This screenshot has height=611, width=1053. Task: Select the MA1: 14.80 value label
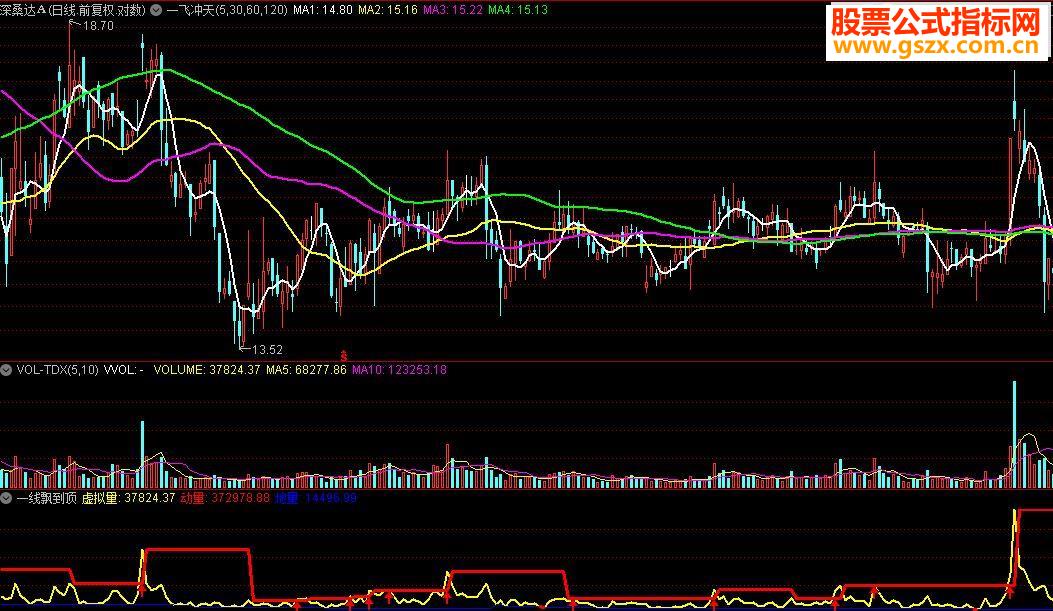click(x=323, y=10)
